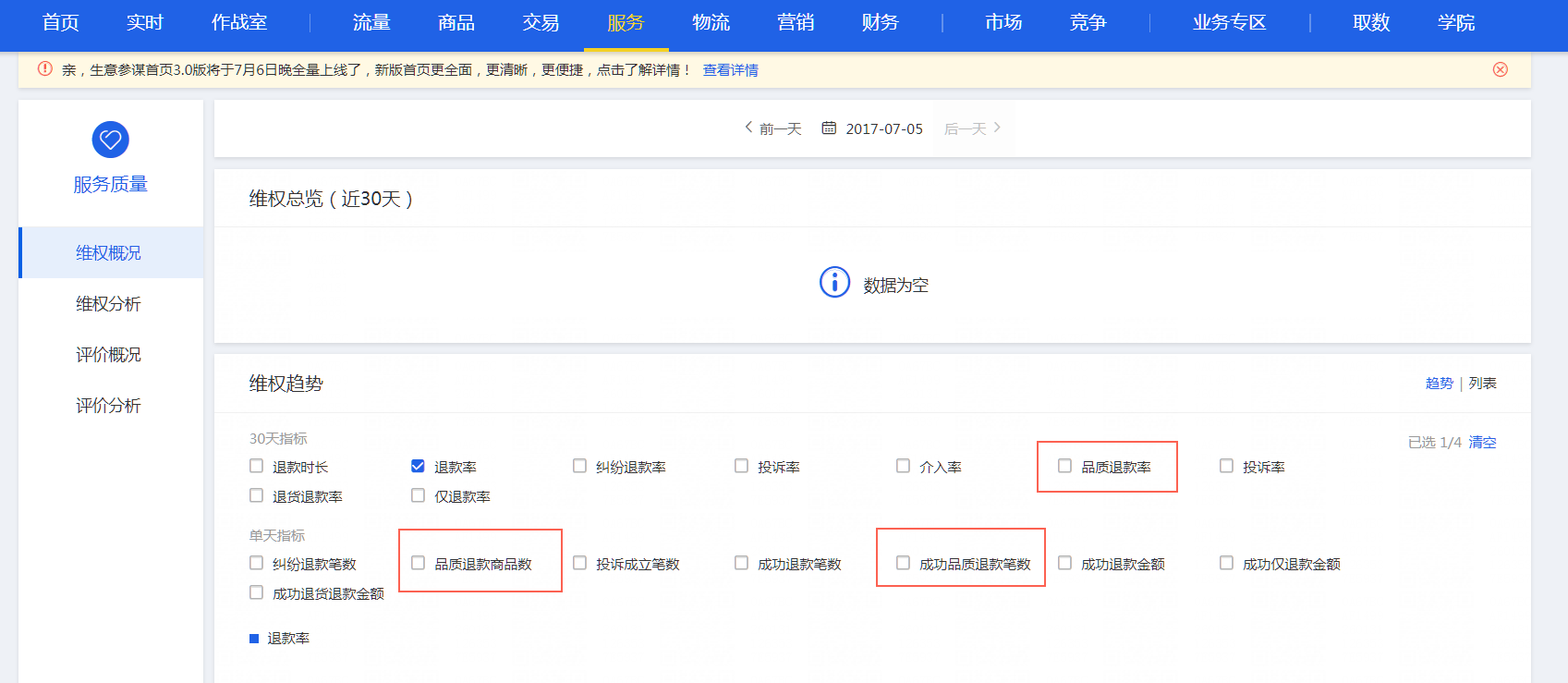Select 评价概况 in the sidebar
This screenshot has width=1568, height=683.
tap(111, 354)
